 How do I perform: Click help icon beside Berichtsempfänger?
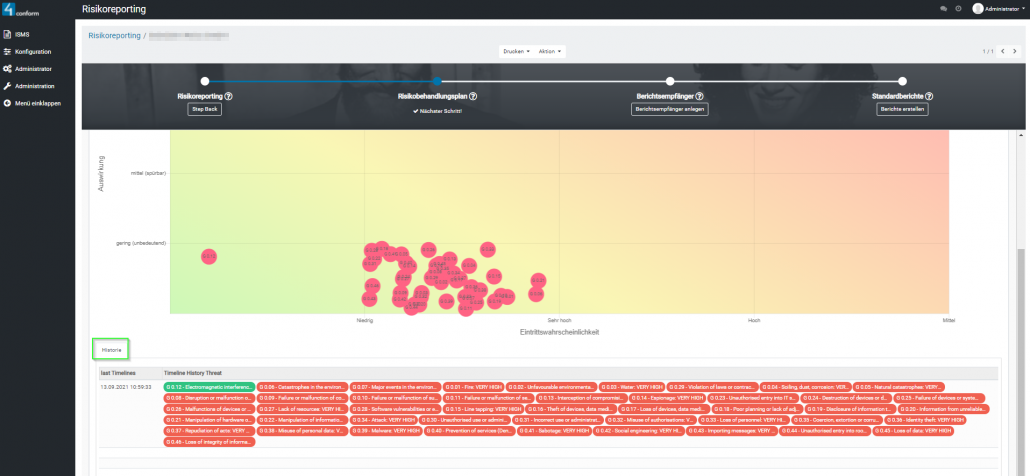coord(700,96)
